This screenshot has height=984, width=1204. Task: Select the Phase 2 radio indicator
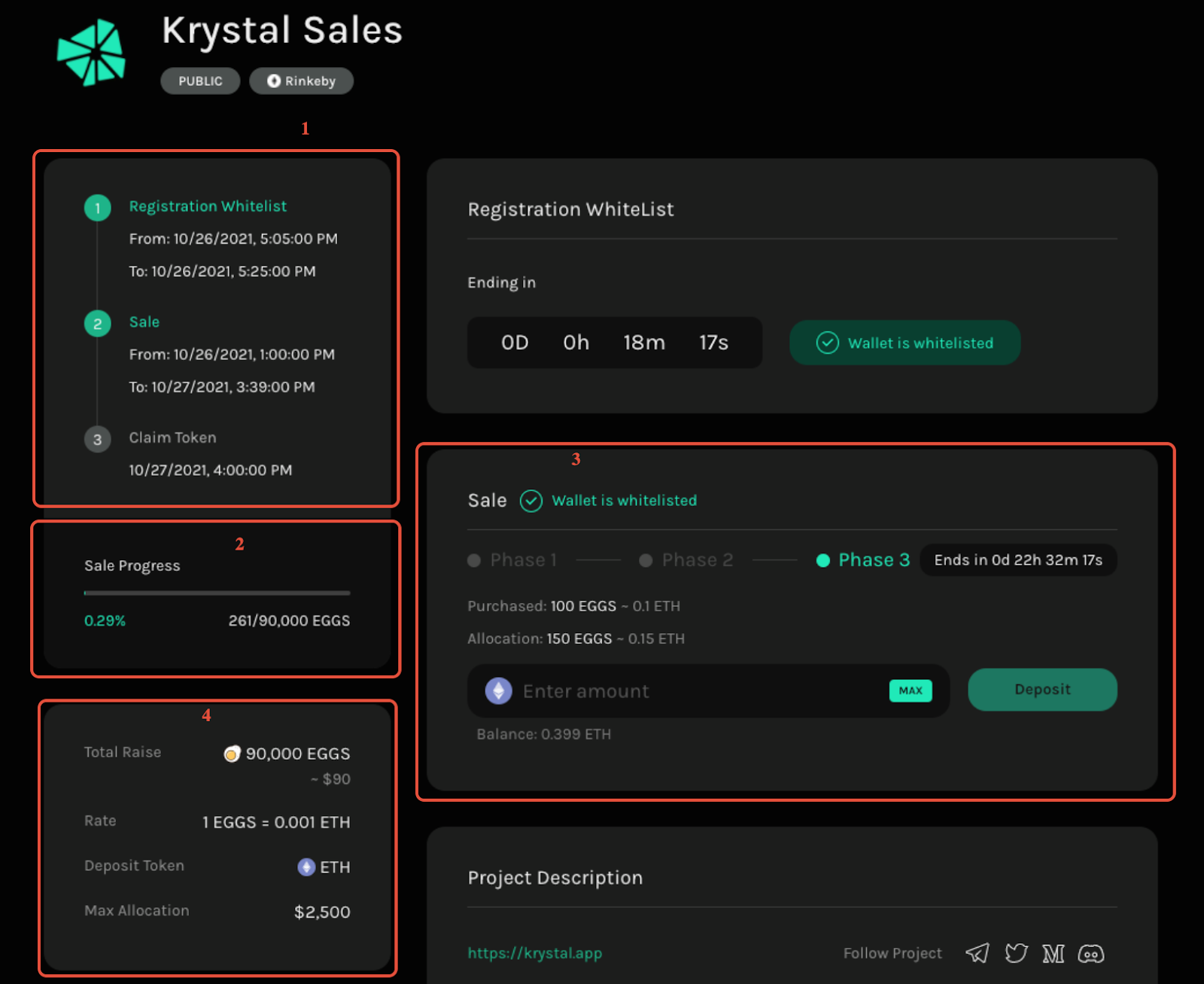pyautogui.click(x=646, y=560)
